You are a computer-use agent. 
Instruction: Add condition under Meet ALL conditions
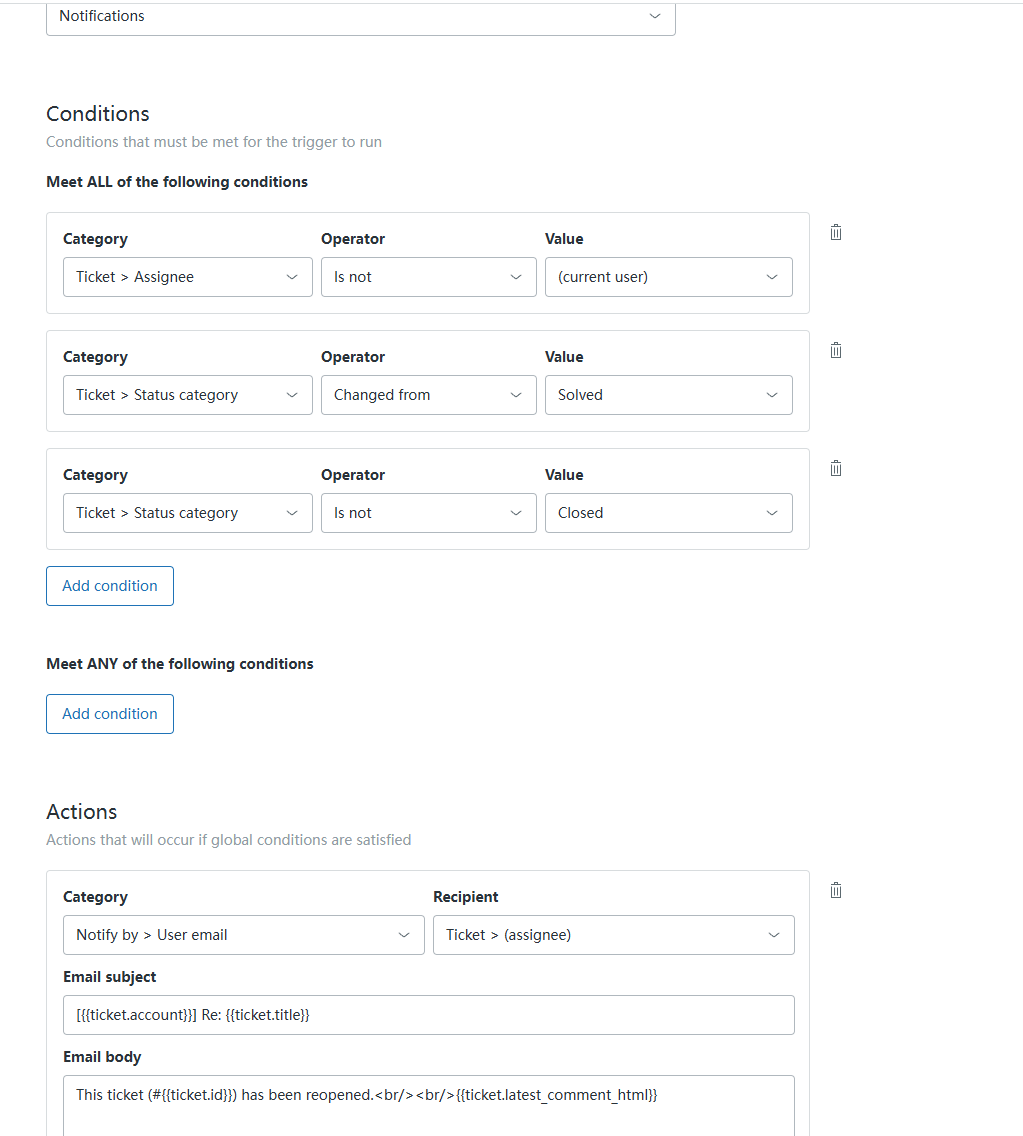[x=110, y=586]
